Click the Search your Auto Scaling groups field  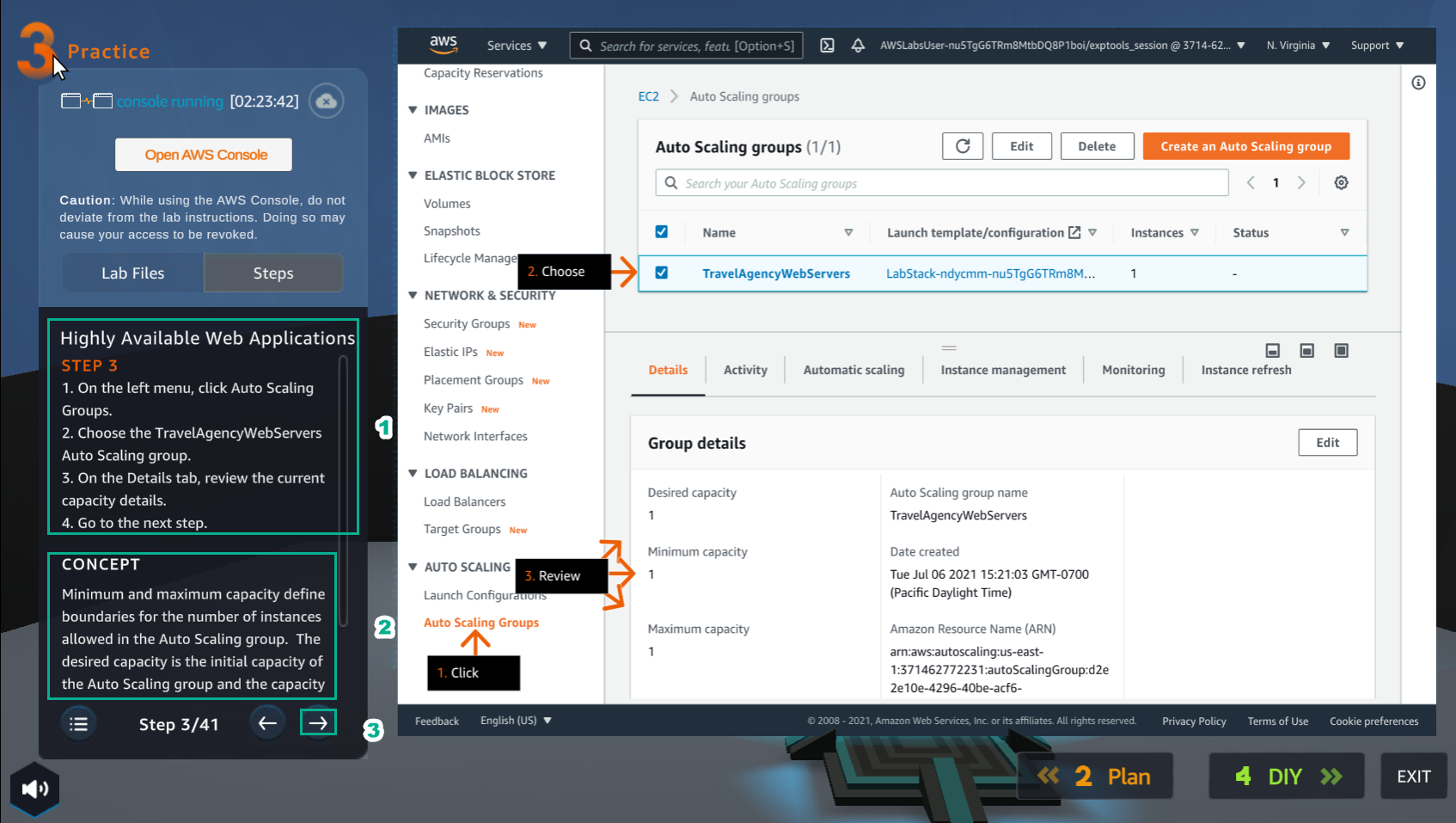tap(942, 182)
